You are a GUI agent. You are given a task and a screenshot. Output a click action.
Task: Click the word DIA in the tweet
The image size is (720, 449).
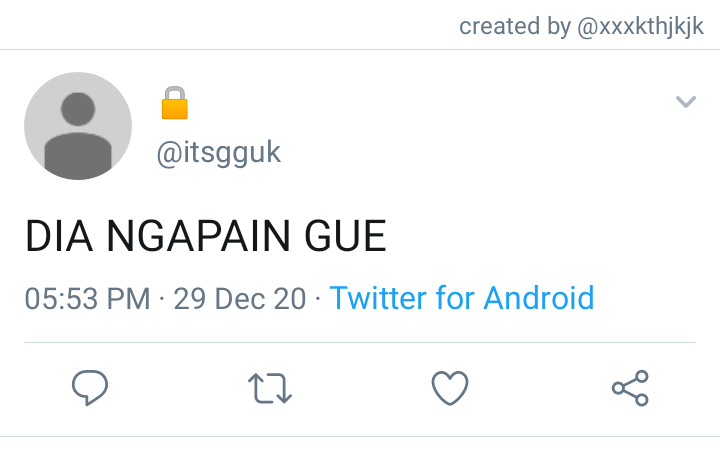(59, 236)
